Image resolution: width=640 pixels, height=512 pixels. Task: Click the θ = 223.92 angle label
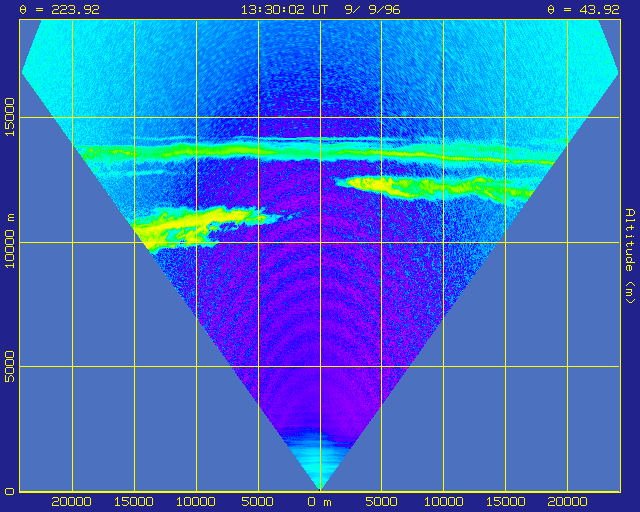(x=60, y=10)
